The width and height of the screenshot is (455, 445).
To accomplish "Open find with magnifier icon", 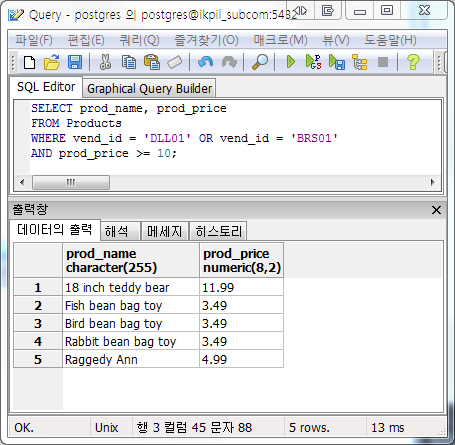I will tap(260, 62).
